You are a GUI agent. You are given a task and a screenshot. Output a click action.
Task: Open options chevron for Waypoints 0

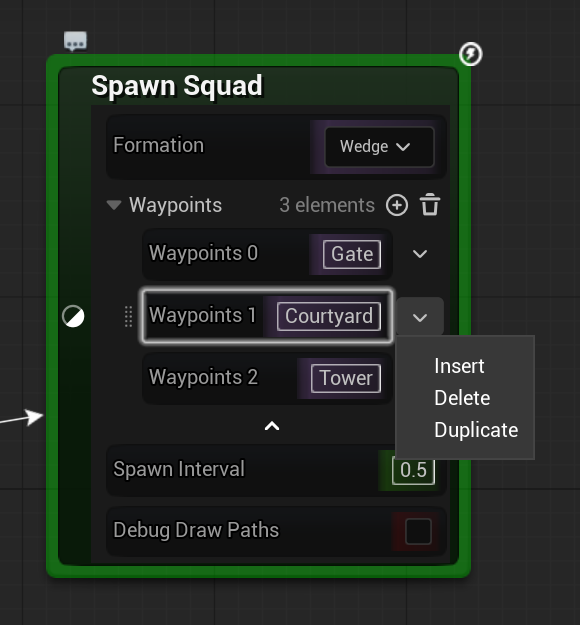[420, 254]
